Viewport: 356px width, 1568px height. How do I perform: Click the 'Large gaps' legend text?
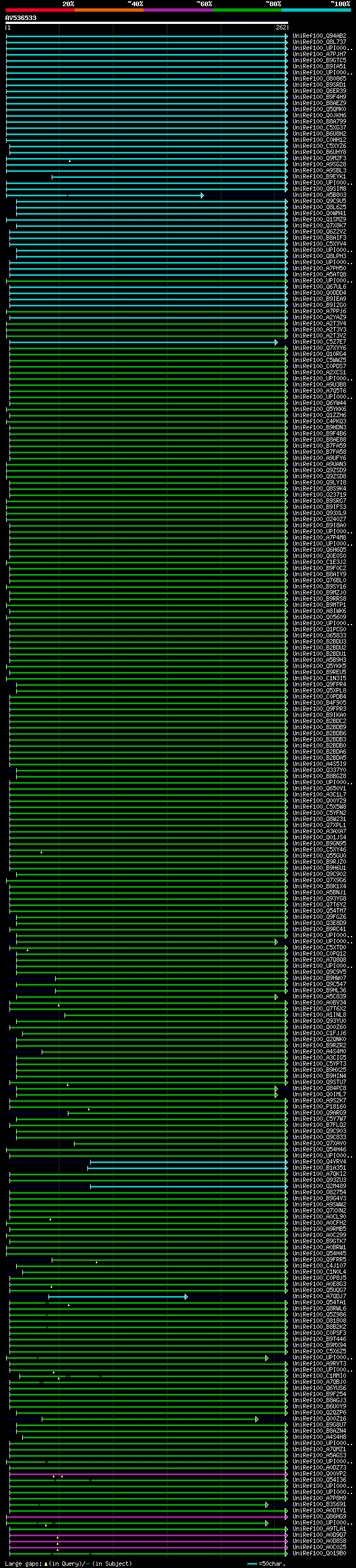point(23,1564)
